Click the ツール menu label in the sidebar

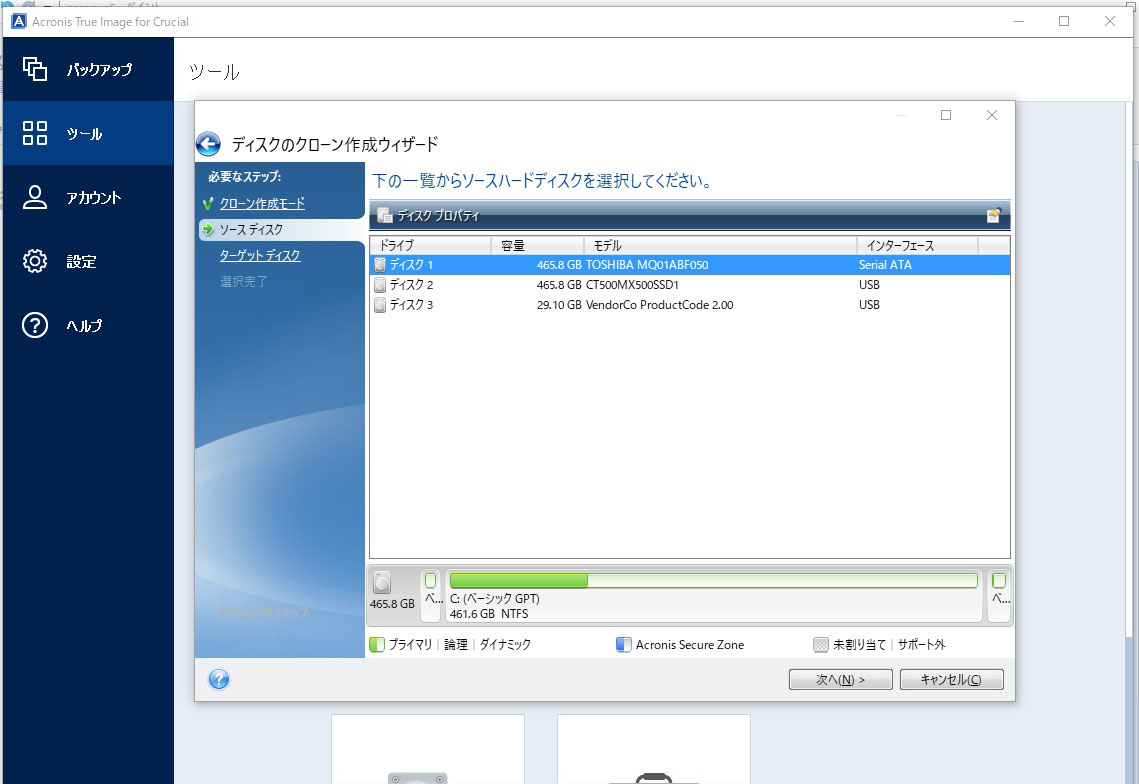pos(84,134)
